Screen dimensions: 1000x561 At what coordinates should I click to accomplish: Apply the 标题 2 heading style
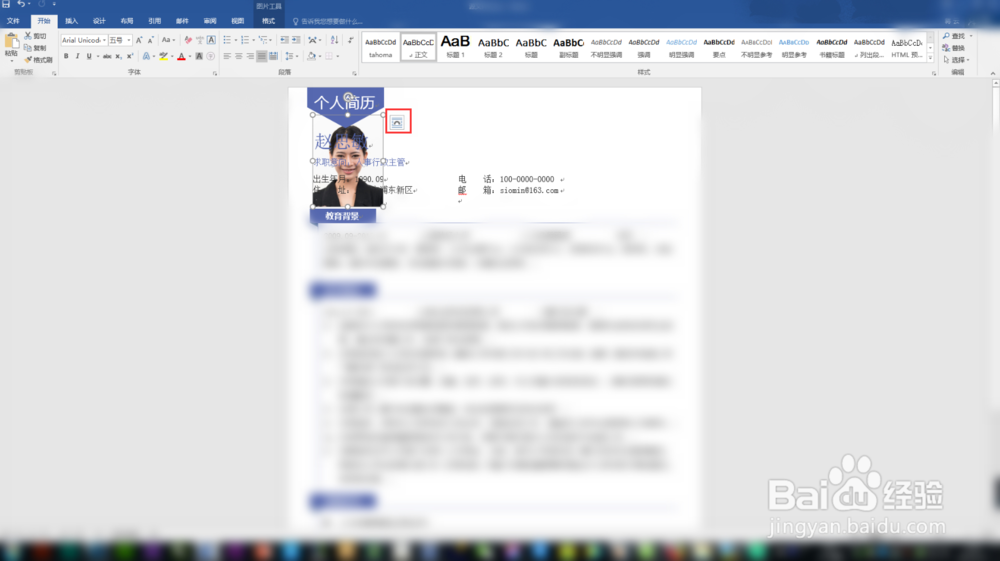(x=493, y=47)
